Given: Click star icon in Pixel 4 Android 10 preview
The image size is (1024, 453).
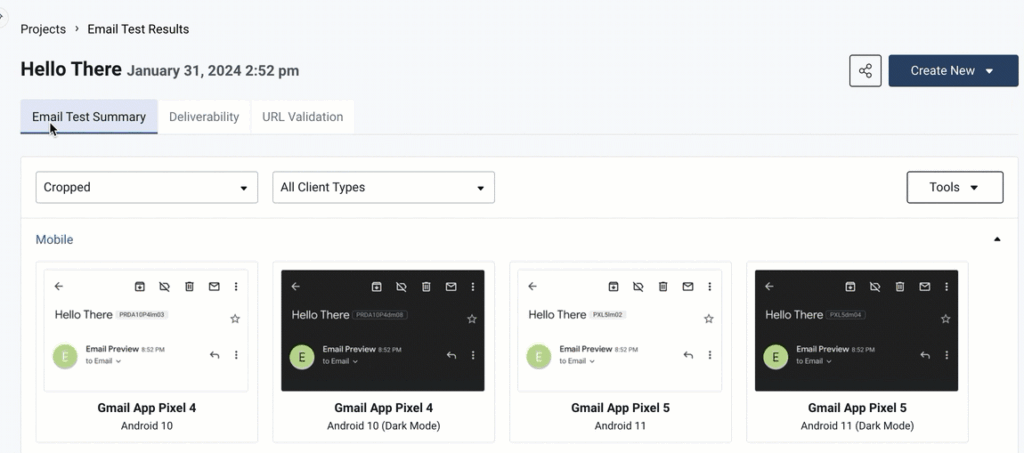Looking at the screenshot, I should 235,319.
